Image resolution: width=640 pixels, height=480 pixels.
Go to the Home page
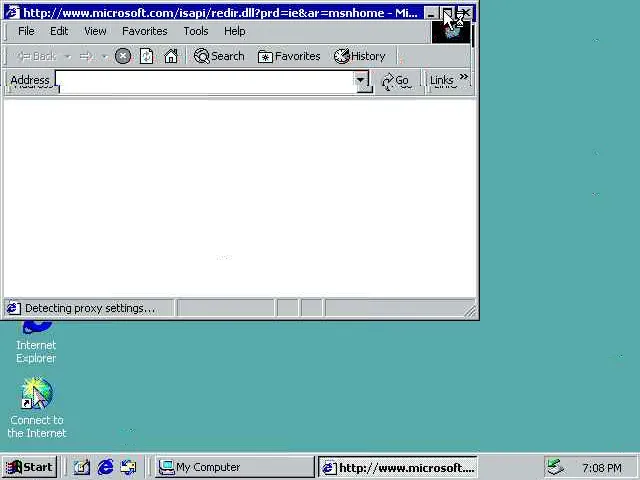tap(171, 56)
